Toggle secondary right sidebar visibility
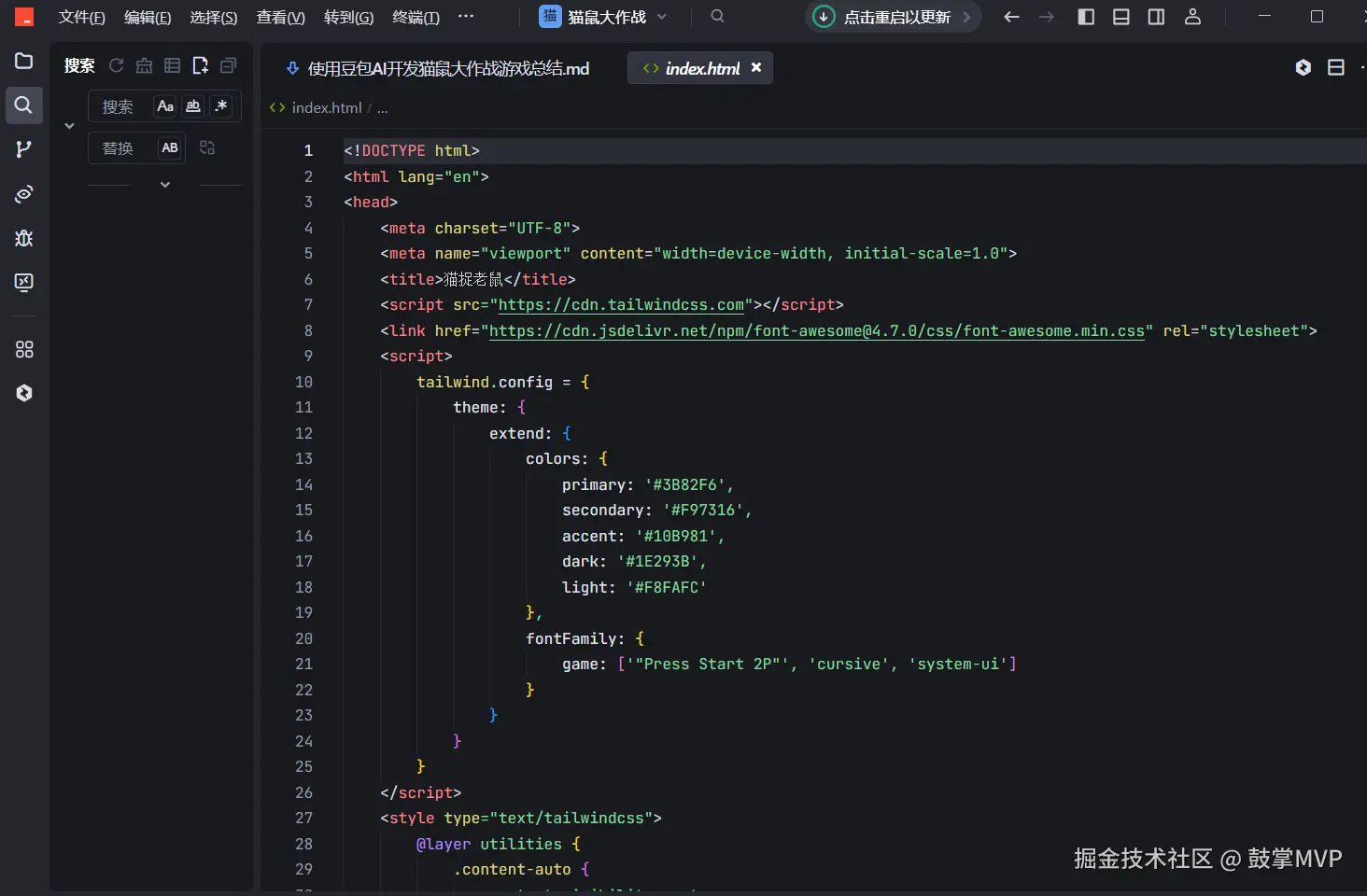This screenshot has width=1367, height=896. pos(1156,17)
